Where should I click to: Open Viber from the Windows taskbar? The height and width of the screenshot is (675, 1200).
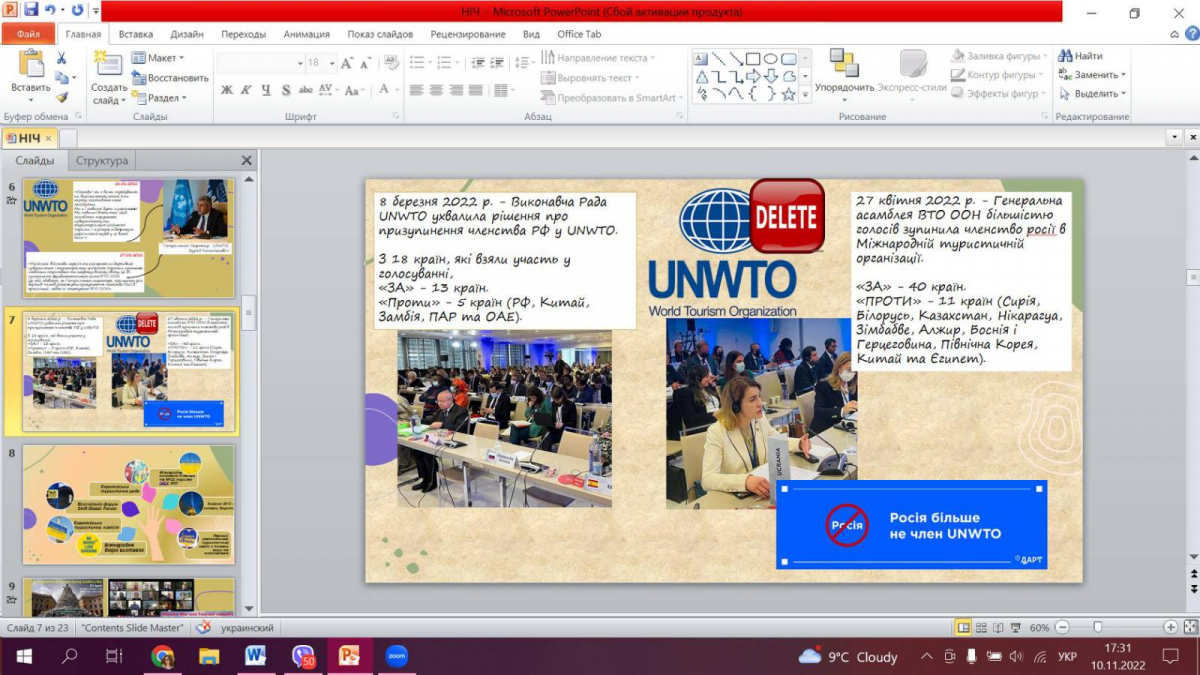point(303,656)
